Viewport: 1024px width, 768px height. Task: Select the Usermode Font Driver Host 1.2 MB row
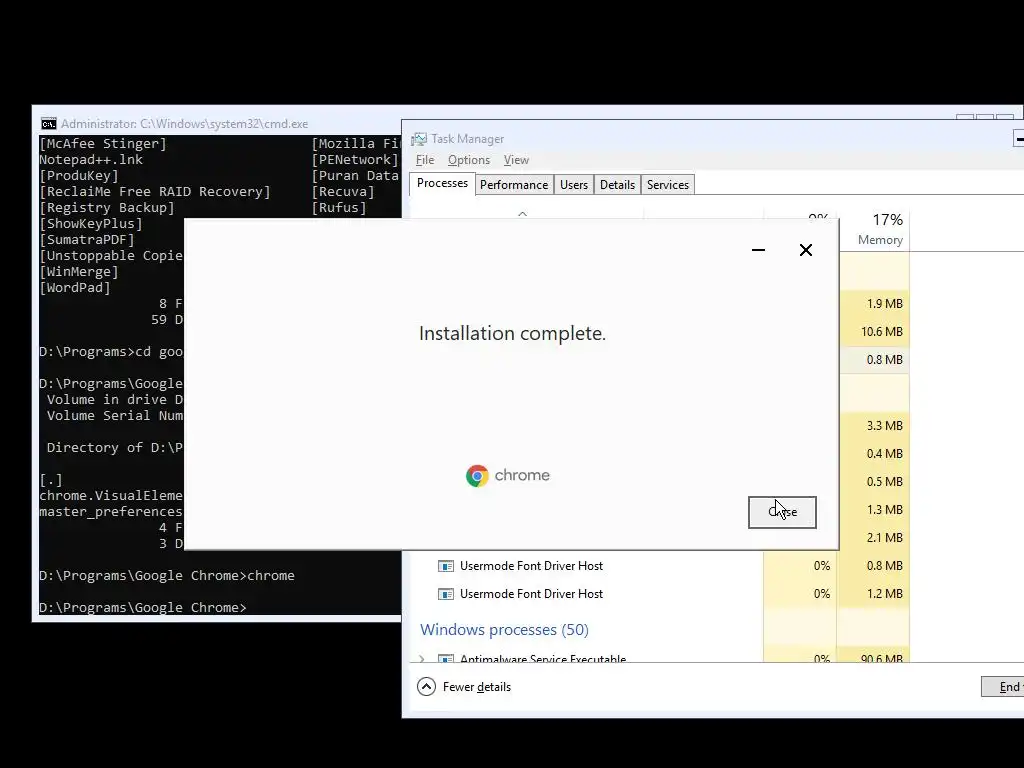tap(660, 594)
